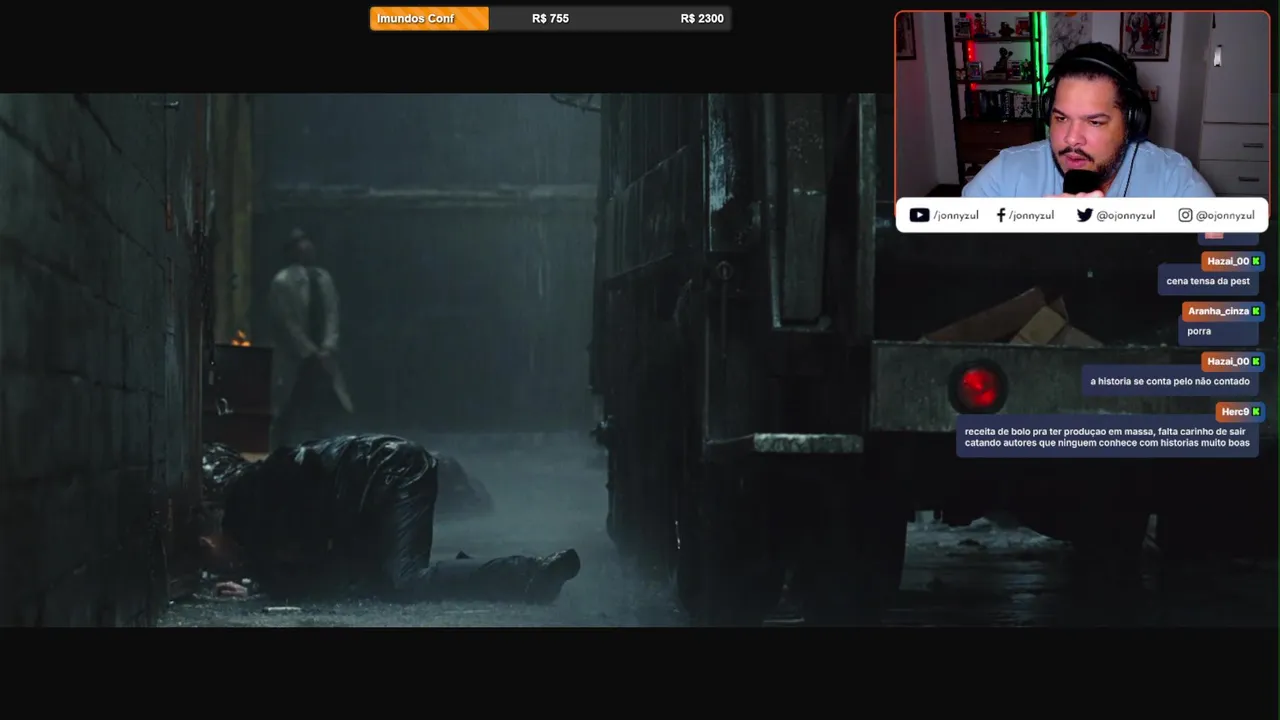Click the orange 'Imundos Conf' goal label

tap(429, 18)
